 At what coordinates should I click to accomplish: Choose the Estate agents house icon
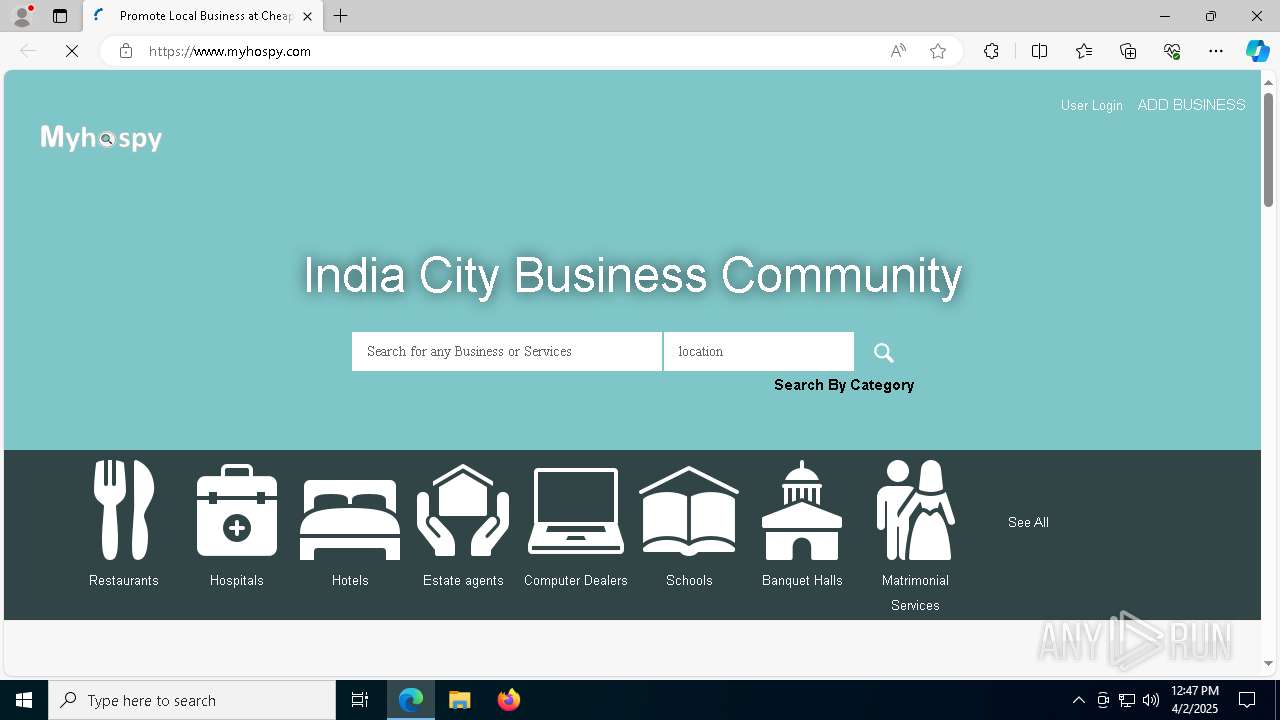pos(463,510)
